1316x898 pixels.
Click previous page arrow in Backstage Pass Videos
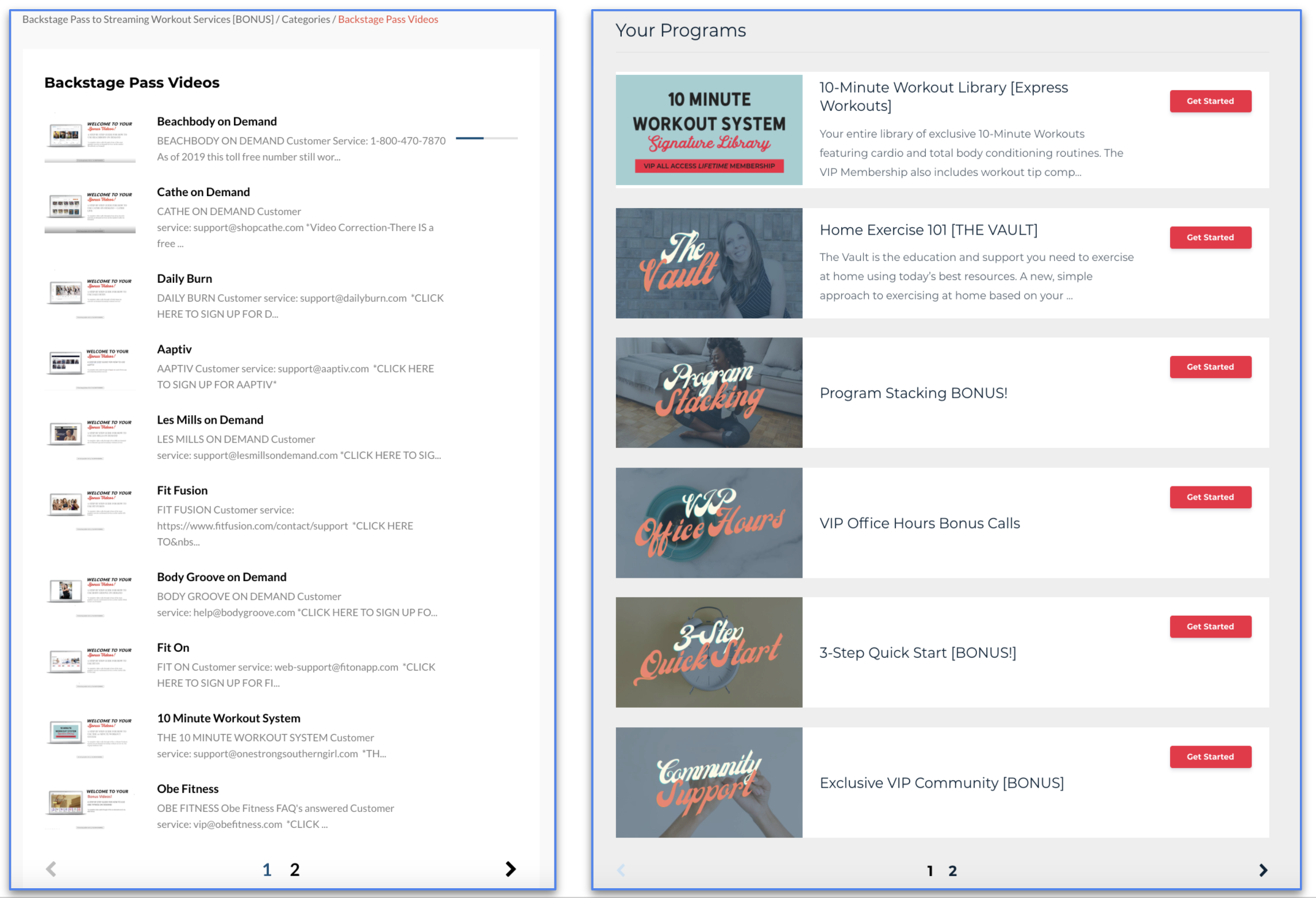(51, 869)
